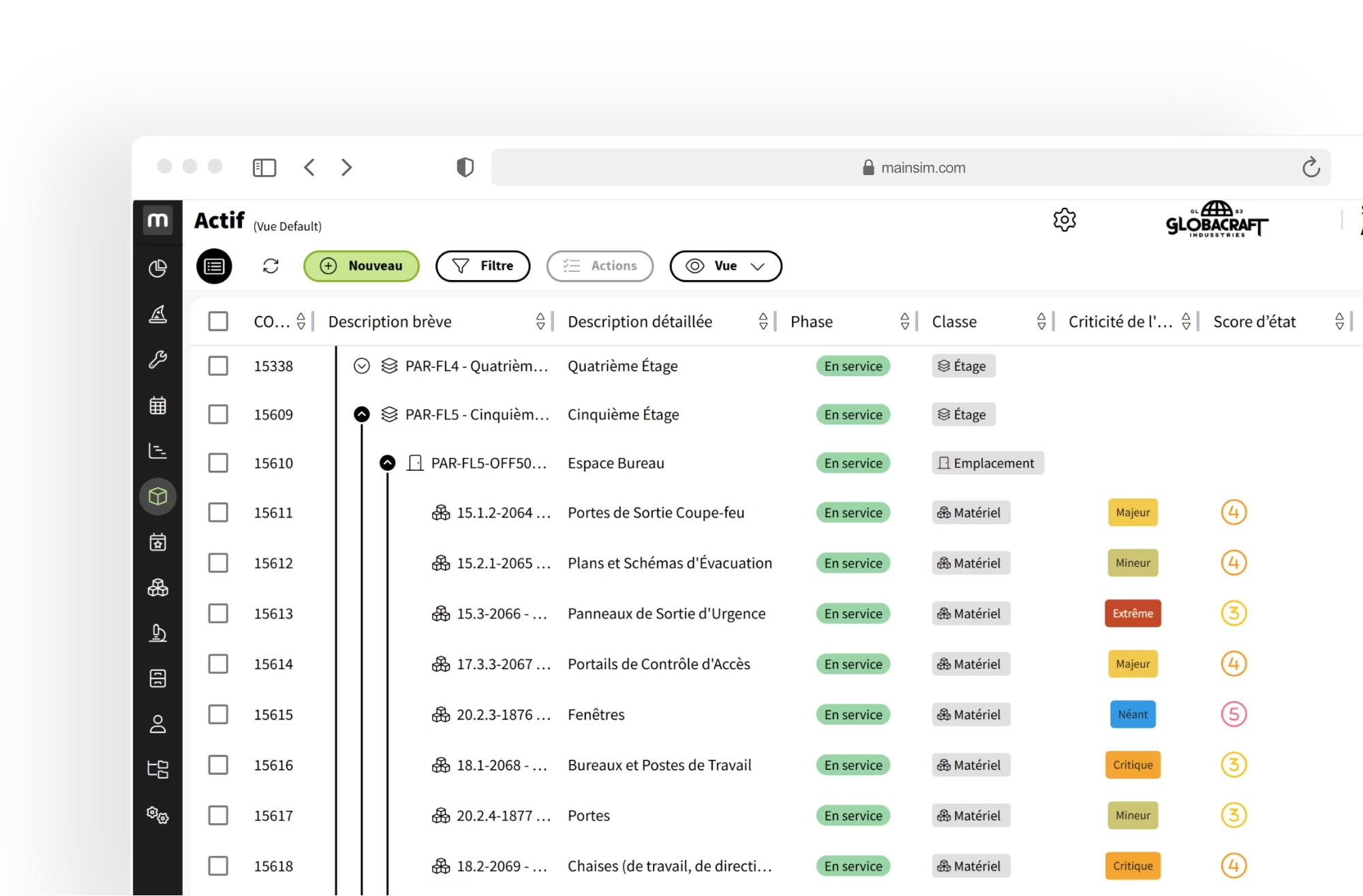
Task: Open the archive drawer sidebar icon
Action: tap(157, 678)
